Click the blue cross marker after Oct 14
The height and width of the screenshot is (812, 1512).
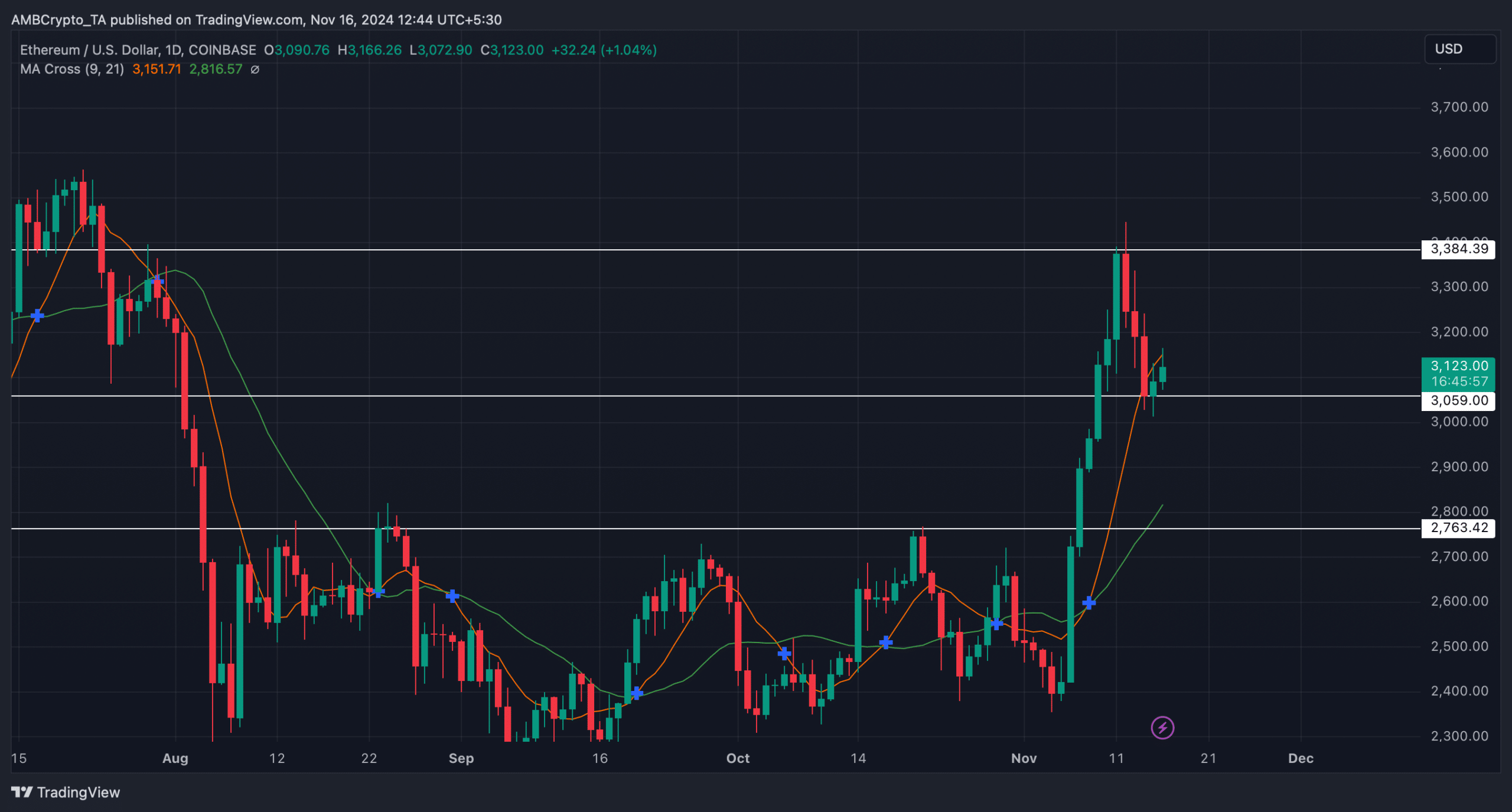[885, 643]
